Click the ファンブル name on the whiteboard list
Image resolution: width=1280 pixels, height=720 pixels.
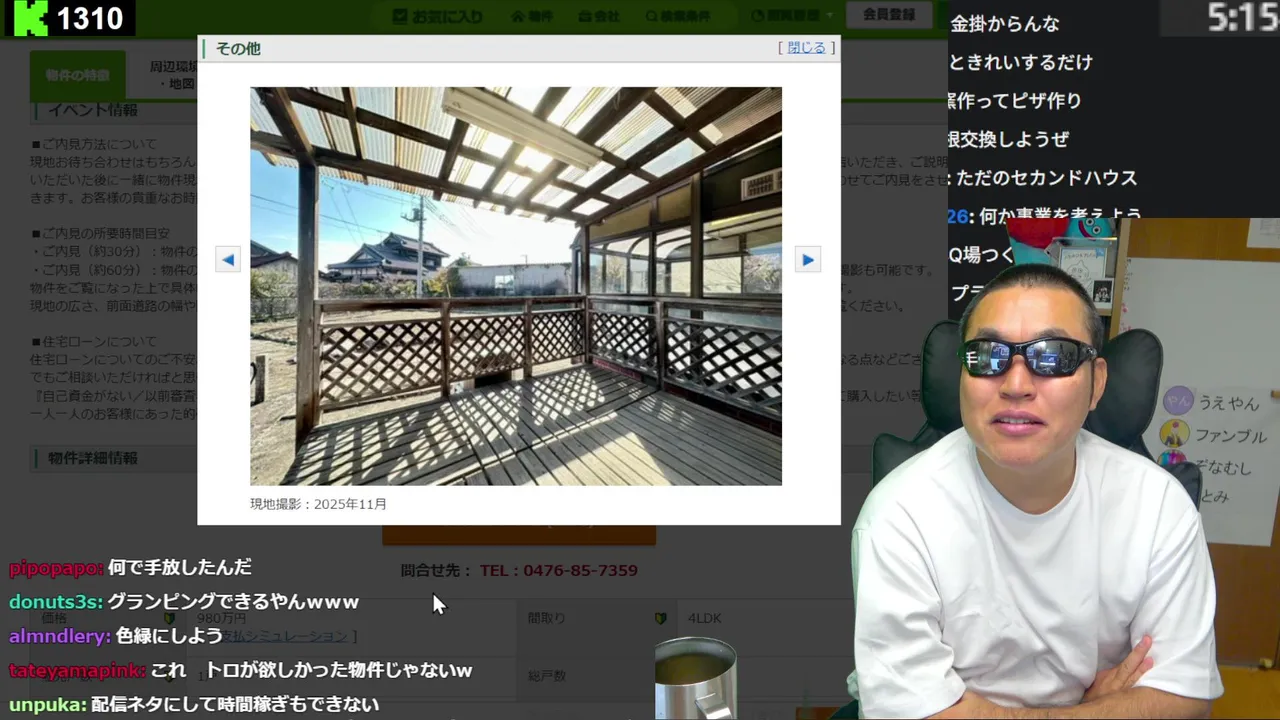1232,437
